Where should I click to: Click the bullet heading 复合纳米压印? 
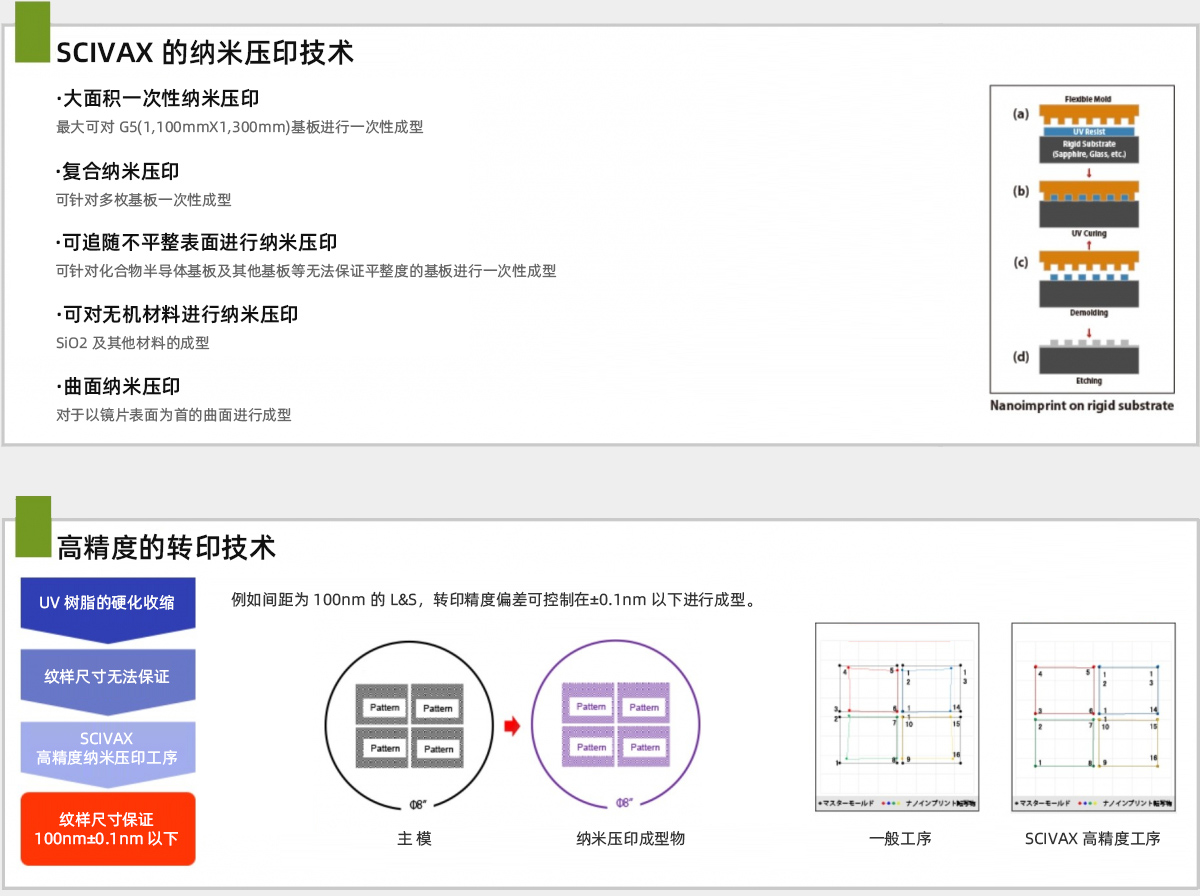(118, 171)
